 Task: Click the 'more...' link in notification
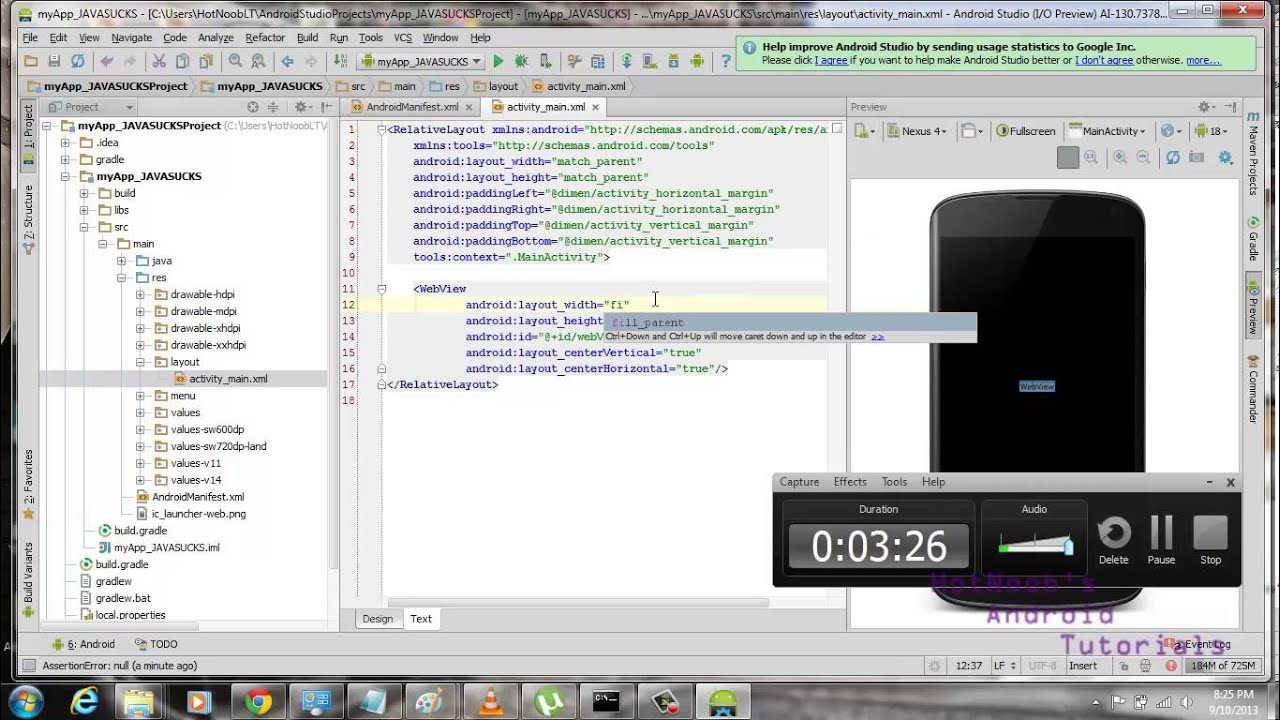(x=1203, y=60)
